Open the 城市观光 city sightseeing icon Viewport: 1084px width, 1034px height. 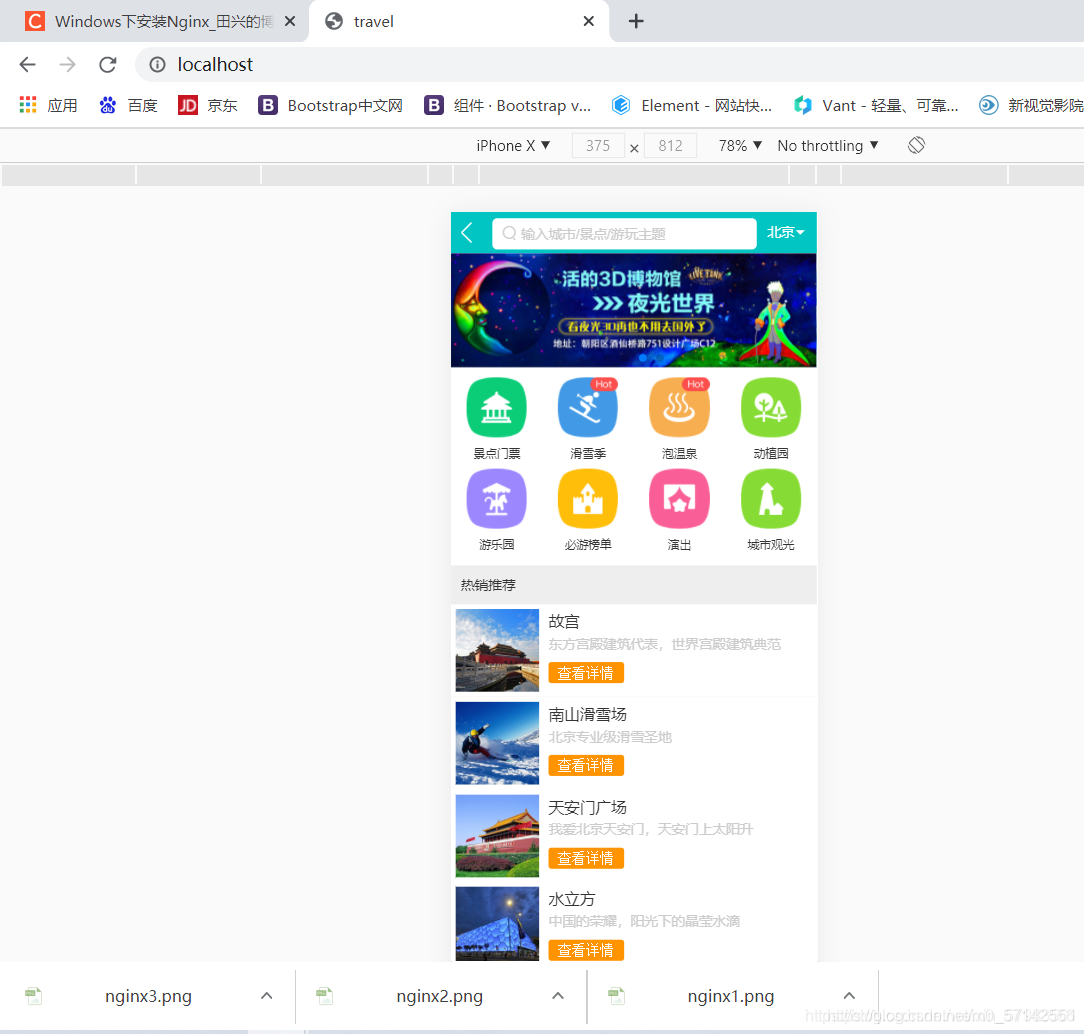point(771,499)
